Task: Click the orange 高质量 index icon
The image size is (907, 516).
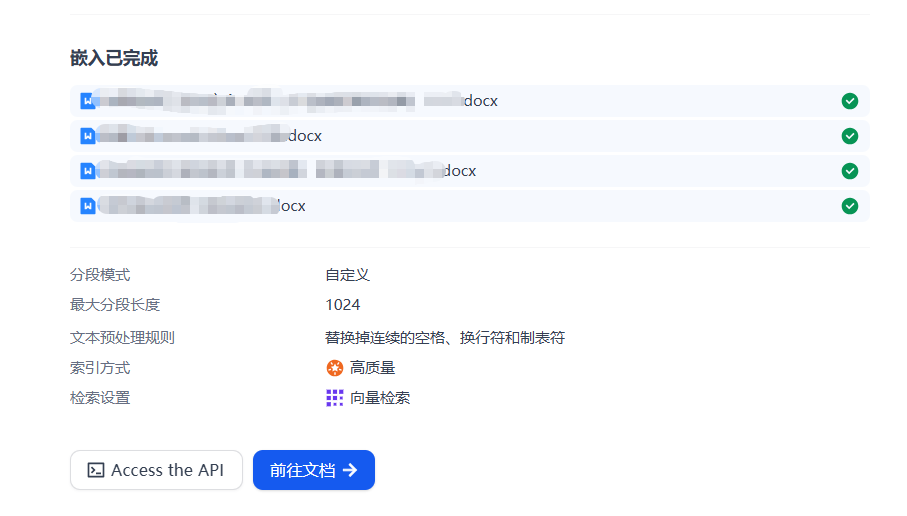Action: [335, 368]
